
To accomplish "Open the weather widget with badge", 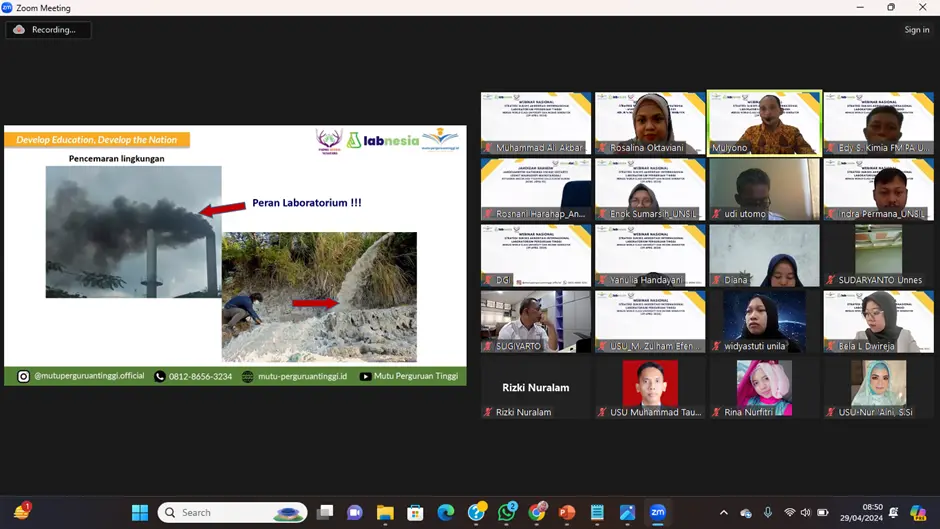I will click(x=22, y=512).
